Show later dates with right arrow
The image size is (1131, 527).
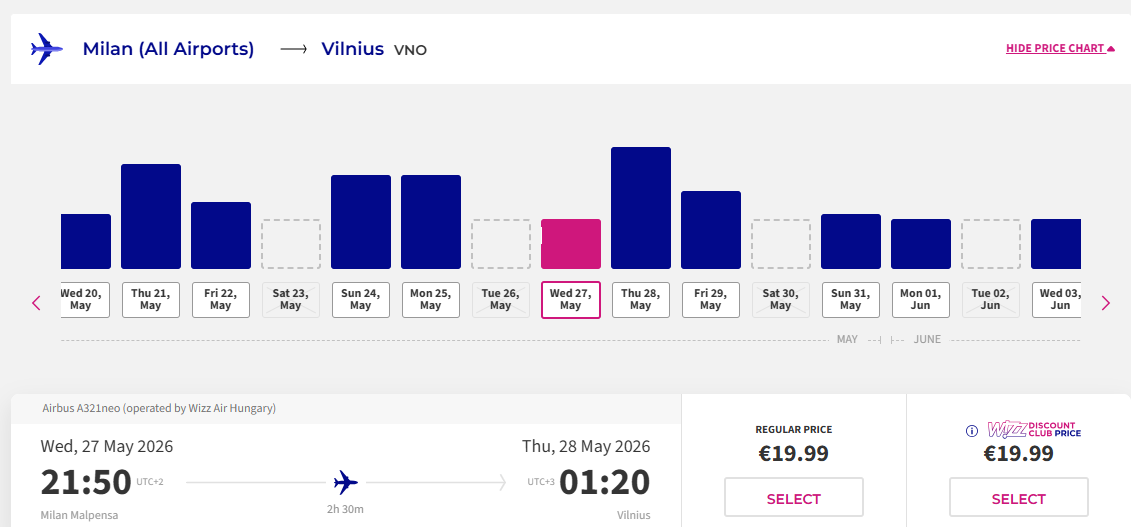(x=1105, y=302)
